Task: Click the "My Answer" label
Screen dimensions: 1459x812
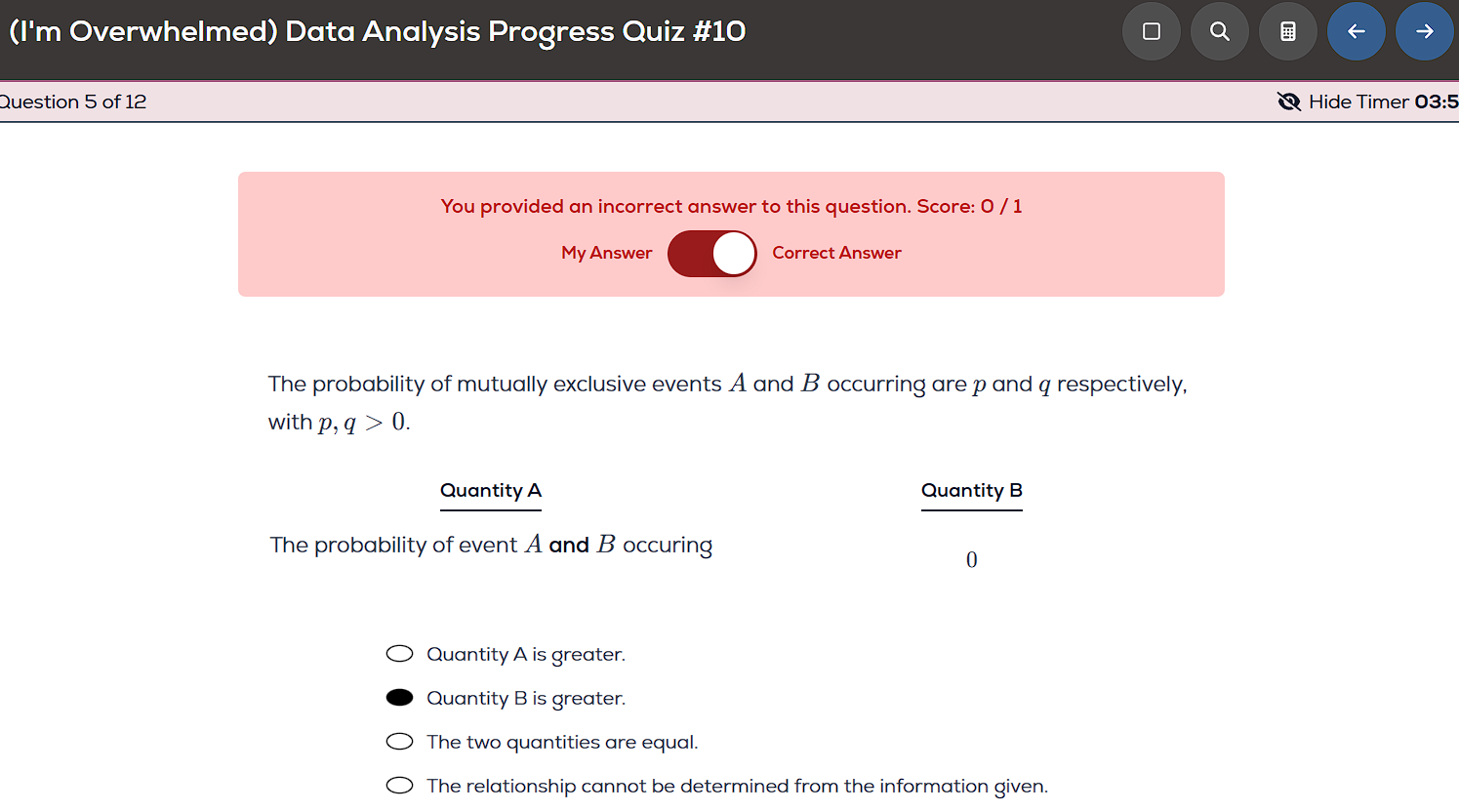Action: click(606, 253)
